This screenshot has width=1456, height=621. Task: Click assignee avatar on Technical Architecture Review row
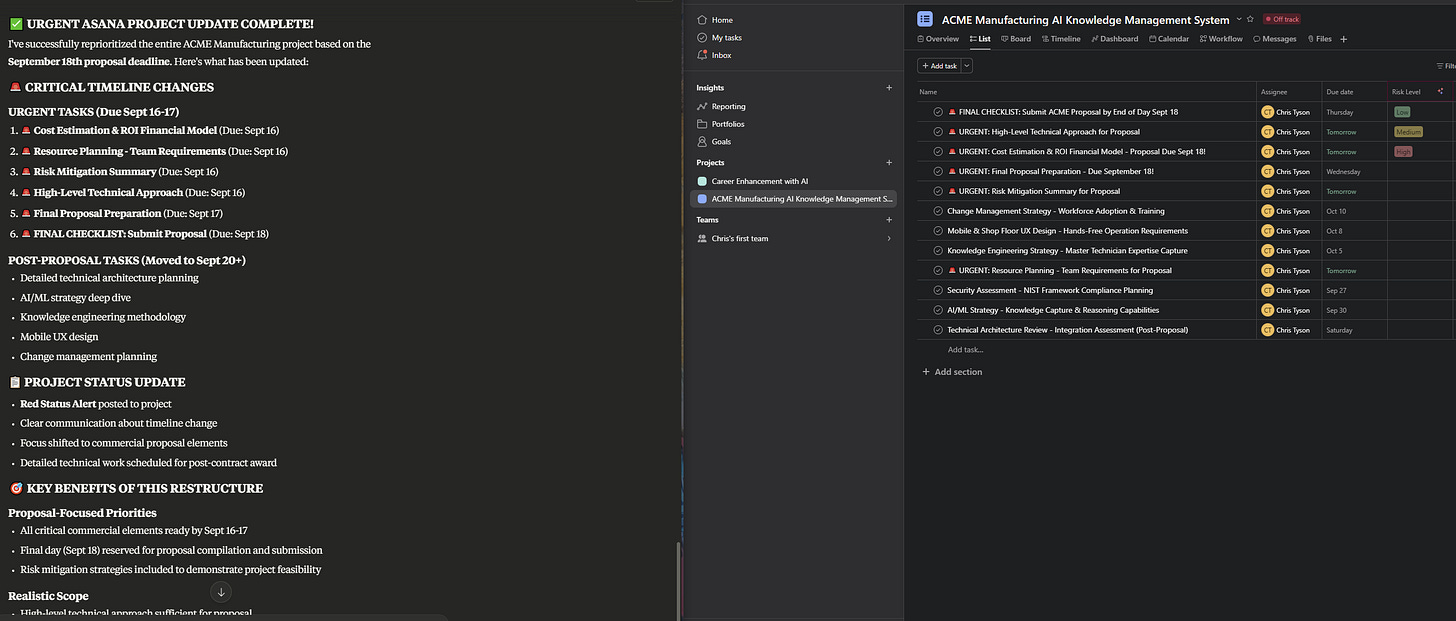[1268, 330]
